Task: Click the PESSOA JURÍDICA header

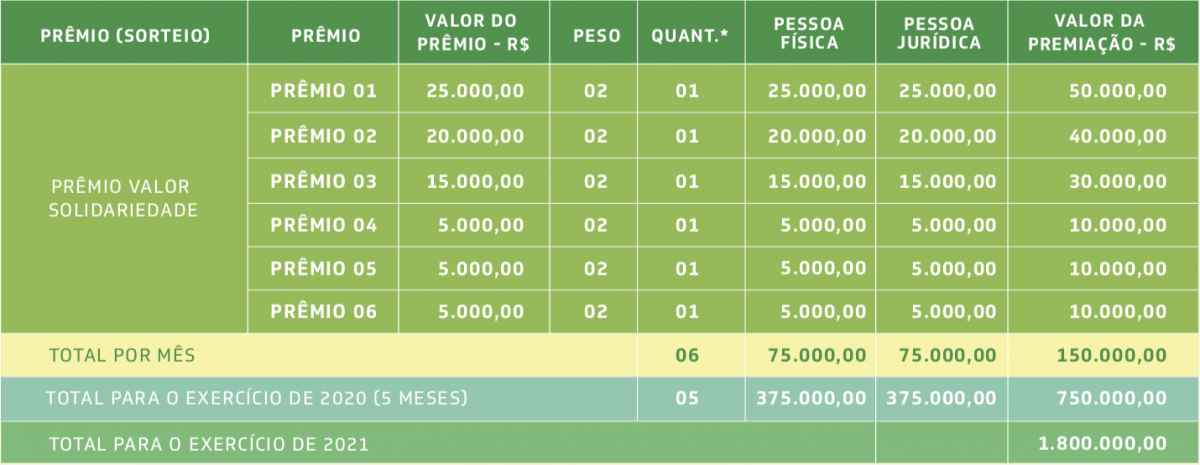Action: click(941, 33)
